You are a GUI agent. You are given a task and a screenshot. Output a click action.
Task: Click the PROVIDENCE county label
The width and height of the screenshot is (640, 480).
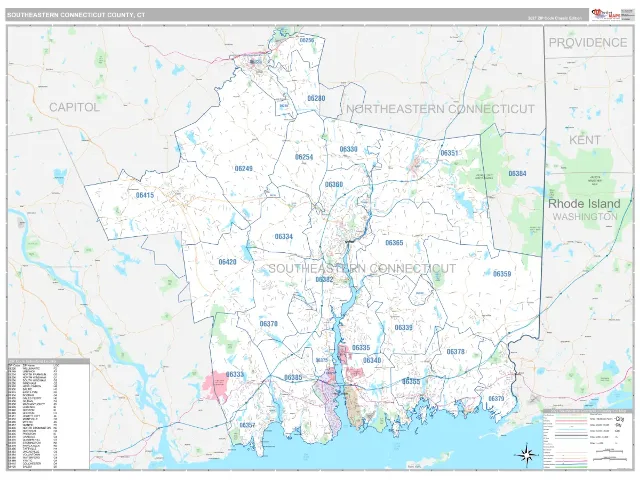point(588,42)
